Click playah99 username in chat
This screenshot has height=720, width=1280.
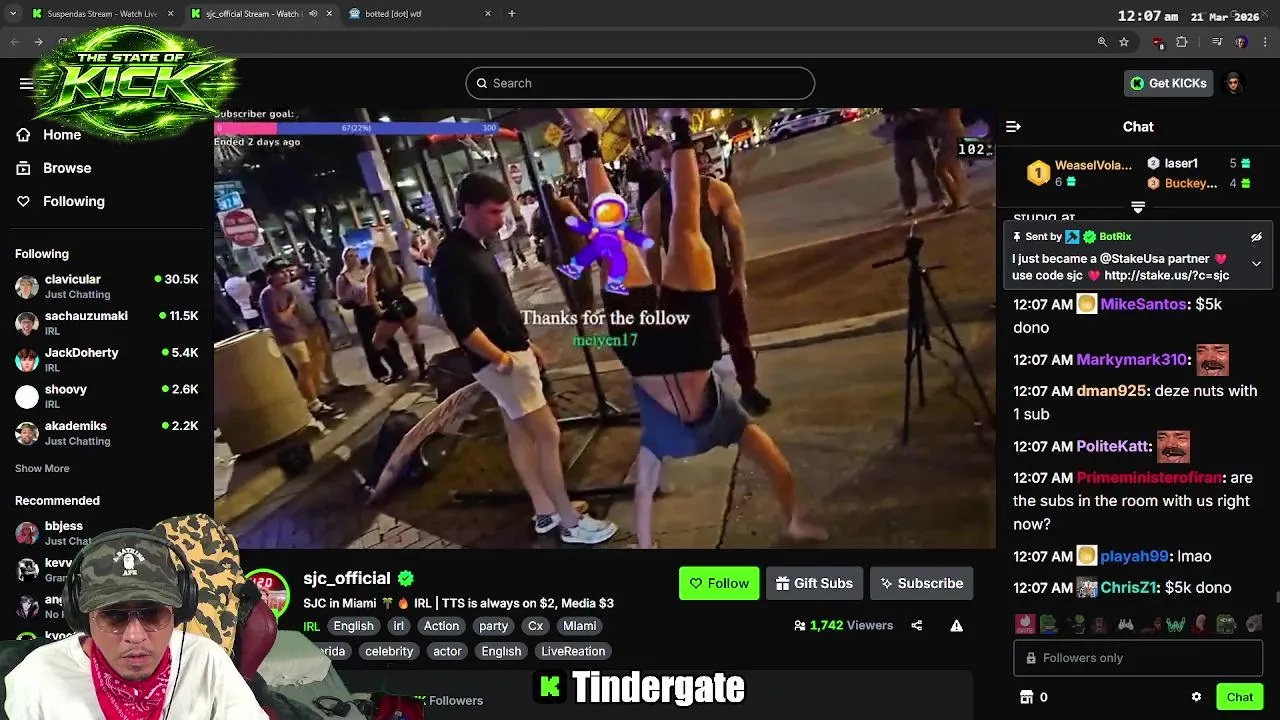pyautogui.click(x=1134, y=556)
